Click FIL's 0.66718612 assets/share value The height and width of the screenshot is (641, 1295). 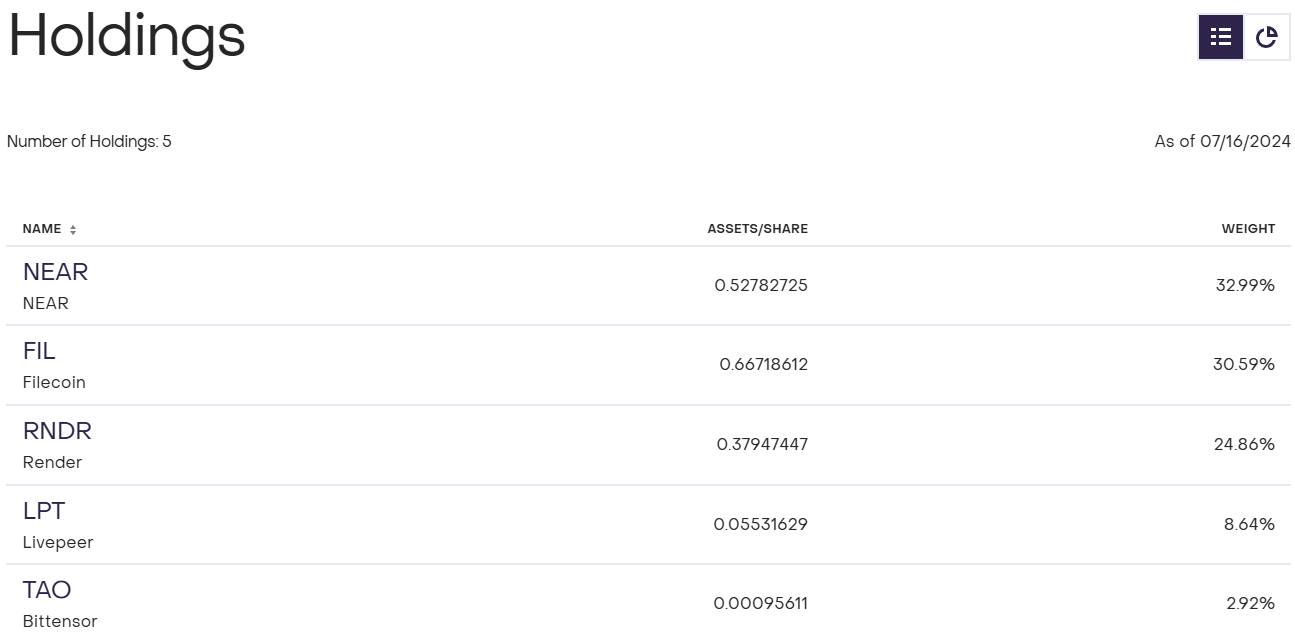pos(763,365)
